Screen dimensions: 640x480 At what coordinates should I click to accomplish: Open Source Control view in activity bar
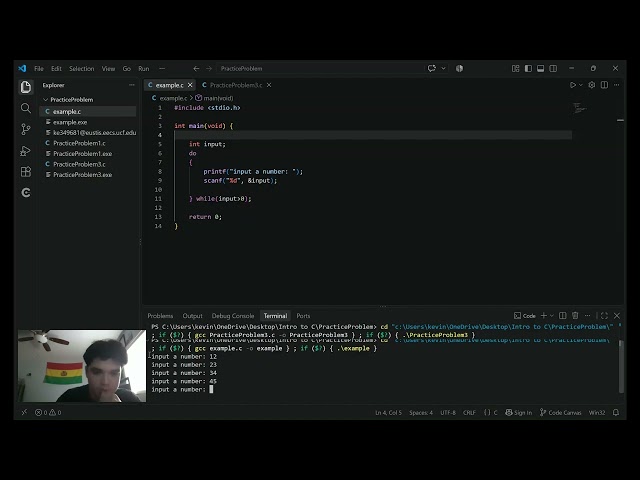[x=26, y=129]
